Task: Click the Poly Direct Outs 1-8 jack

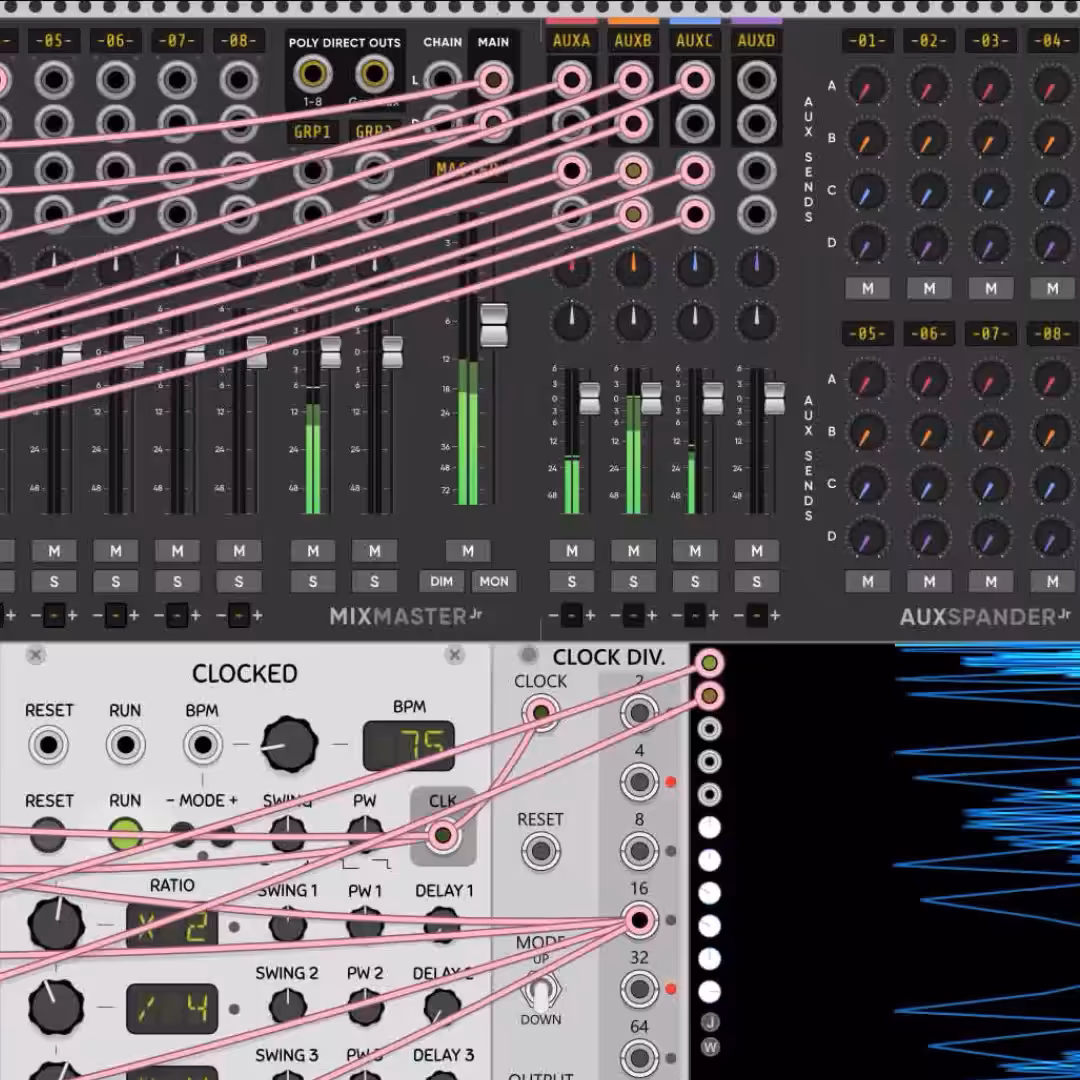Action: pyautogui.click(x=313, y=73)
